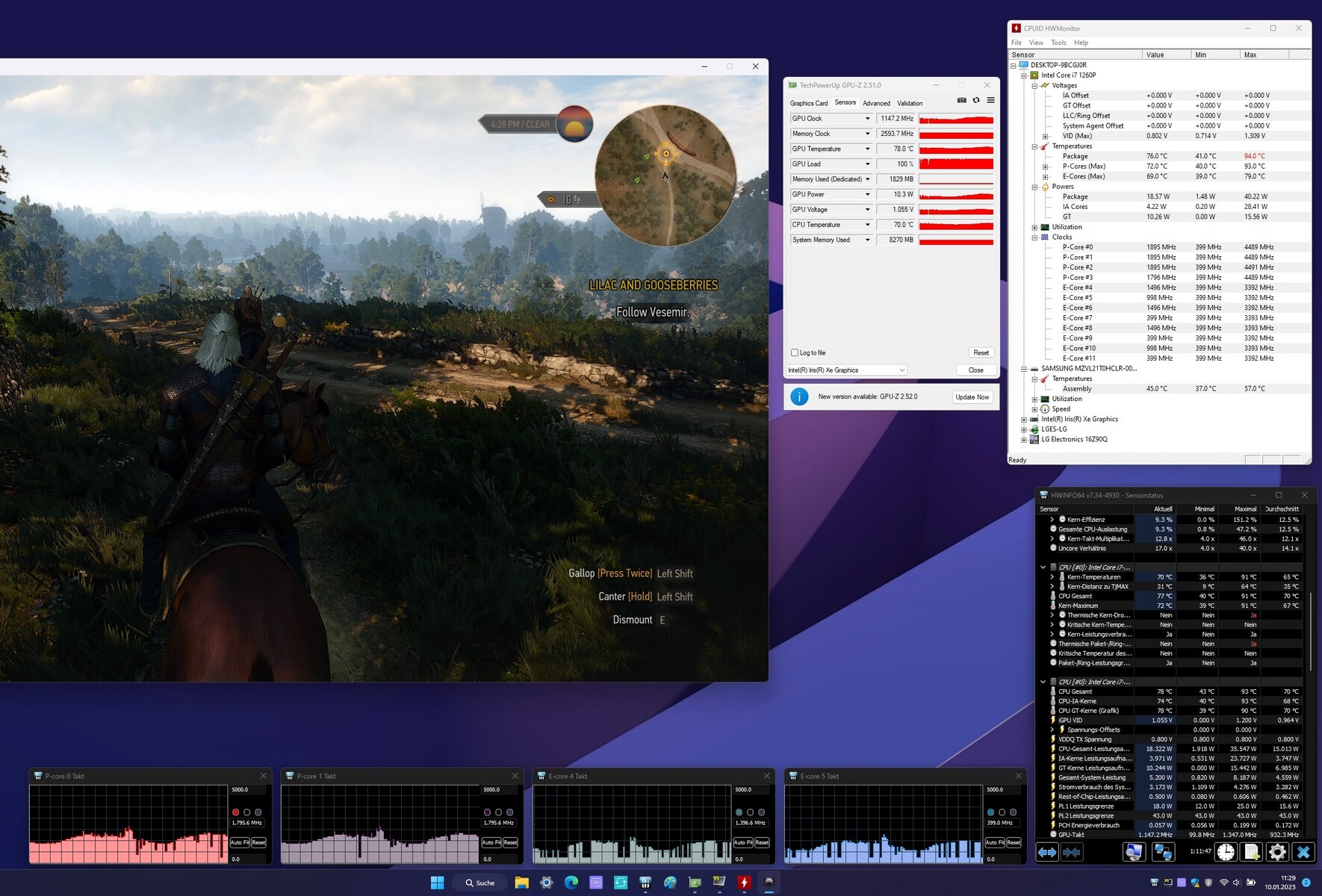Select last gray dot in P-core 1 graph
Screen dimensions: 1322x896
(510, 812)
